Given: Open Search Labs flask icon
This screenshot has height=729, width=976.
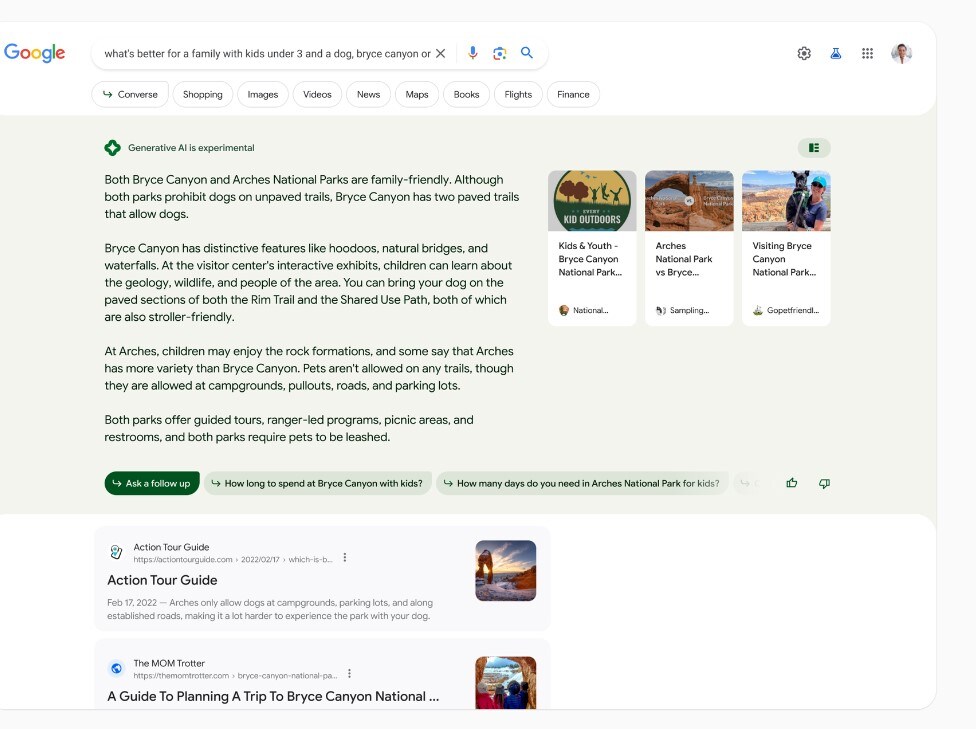Looking at the screenshot, I should (836, 54).
